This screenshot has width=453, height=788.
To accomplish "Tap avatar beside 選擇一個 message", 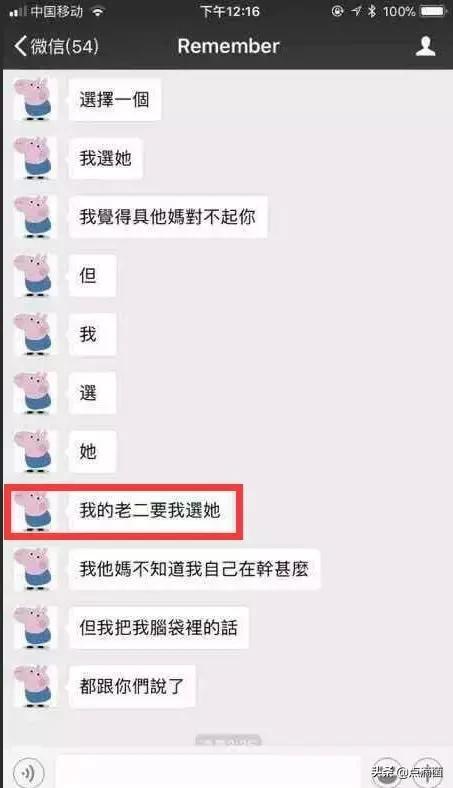I will tap(34, 99).
